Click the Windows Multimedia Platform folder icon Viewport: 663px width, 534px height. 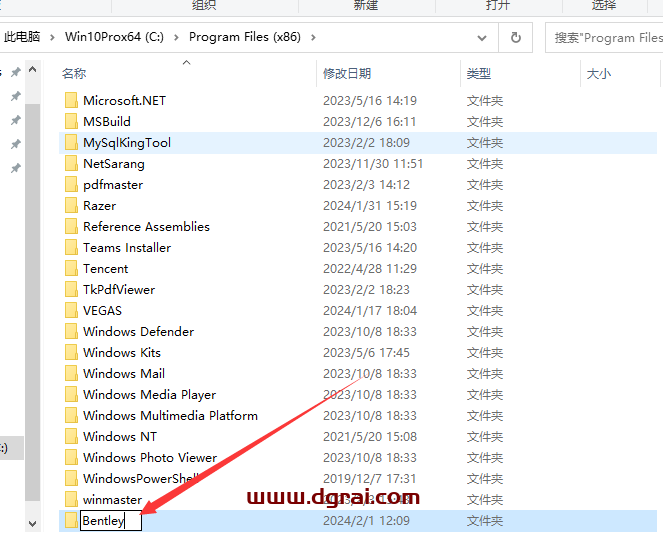pyautogui.click(x=71, y=415)
